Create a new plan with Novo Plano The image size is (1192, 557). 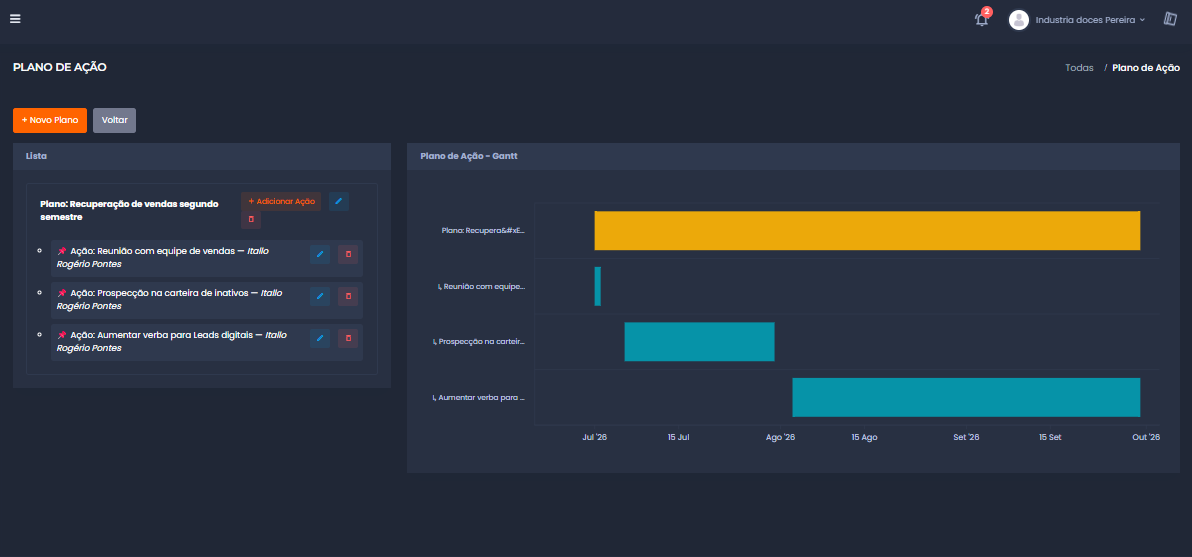50,120
